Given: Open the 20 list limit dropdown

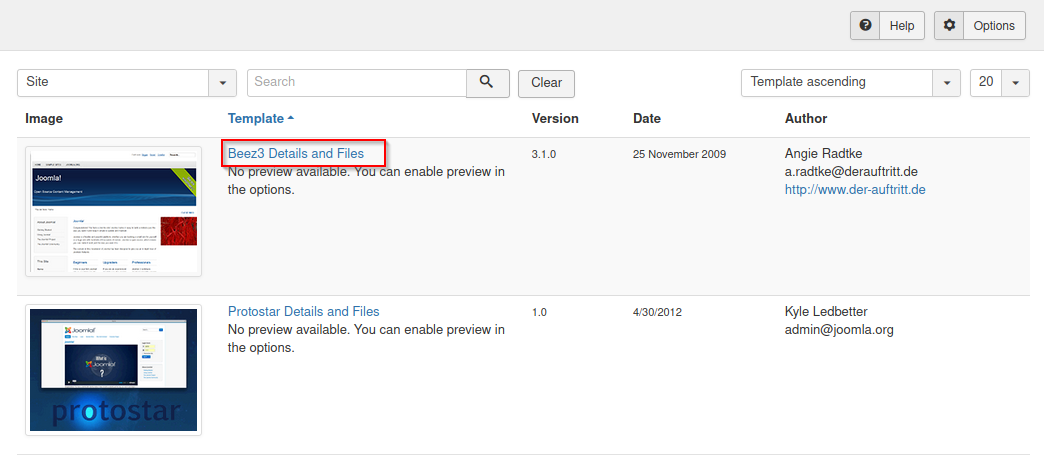Looking at the screenshot, I should pos(999,82).
